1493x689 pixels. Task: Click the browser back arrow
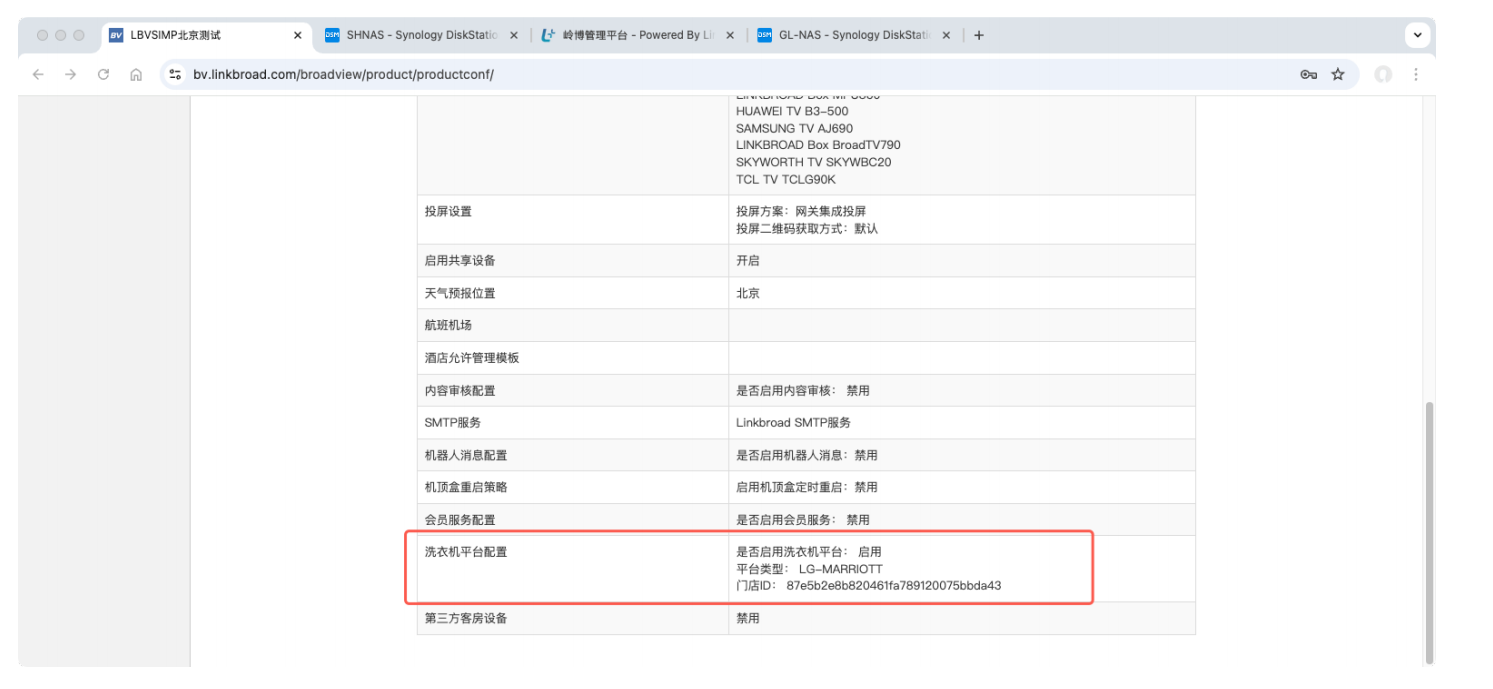coord(38,74)
